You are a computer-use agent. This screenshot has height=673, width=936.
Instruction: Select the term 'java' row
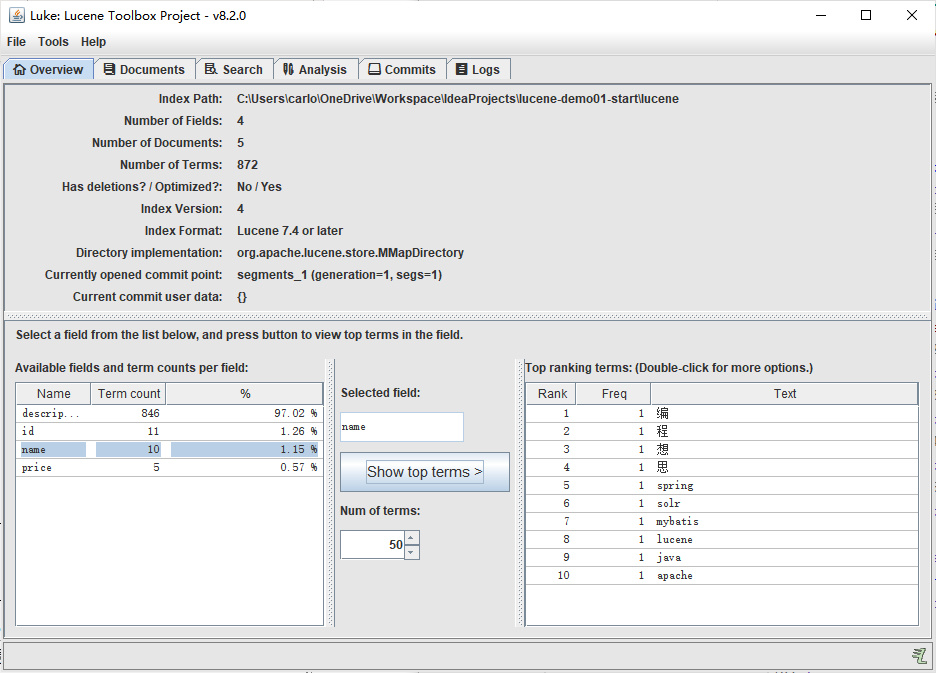pos(722,557)
